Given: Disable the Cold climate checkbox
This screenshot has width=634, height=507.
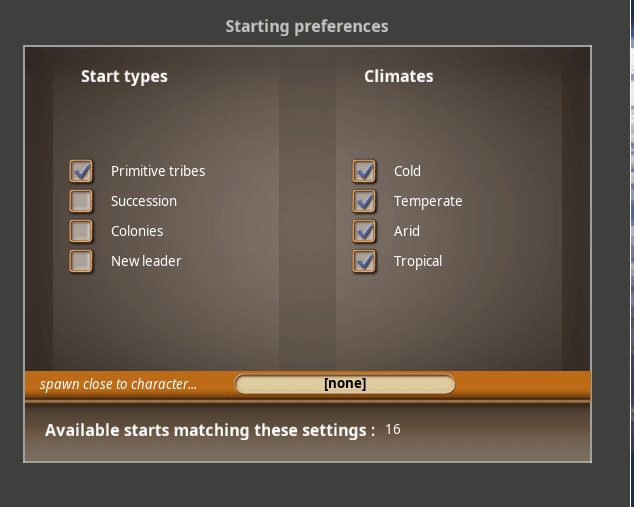Looking at the screenshot, I should point(365,171).
